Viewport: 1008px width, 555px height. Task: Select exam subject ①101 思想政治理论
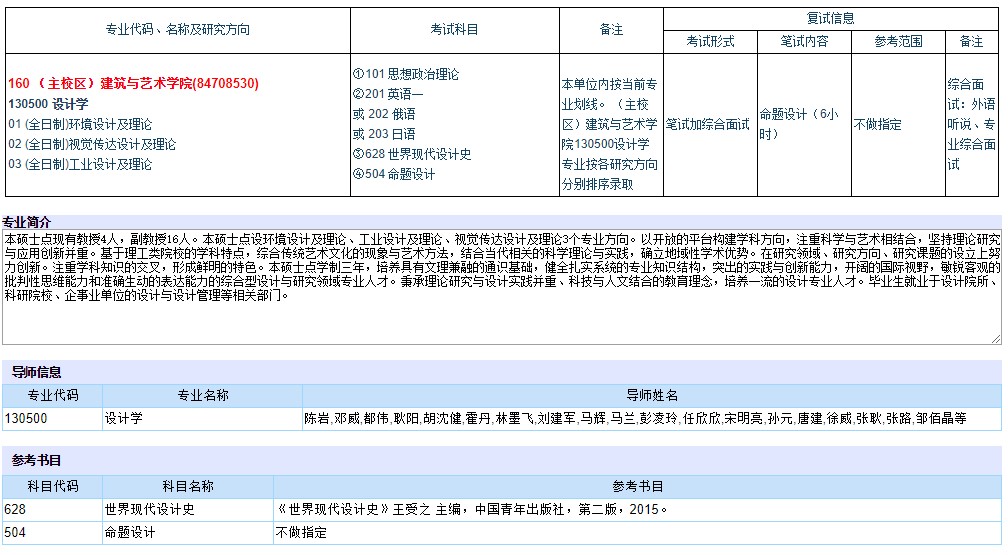click(406, 74)
